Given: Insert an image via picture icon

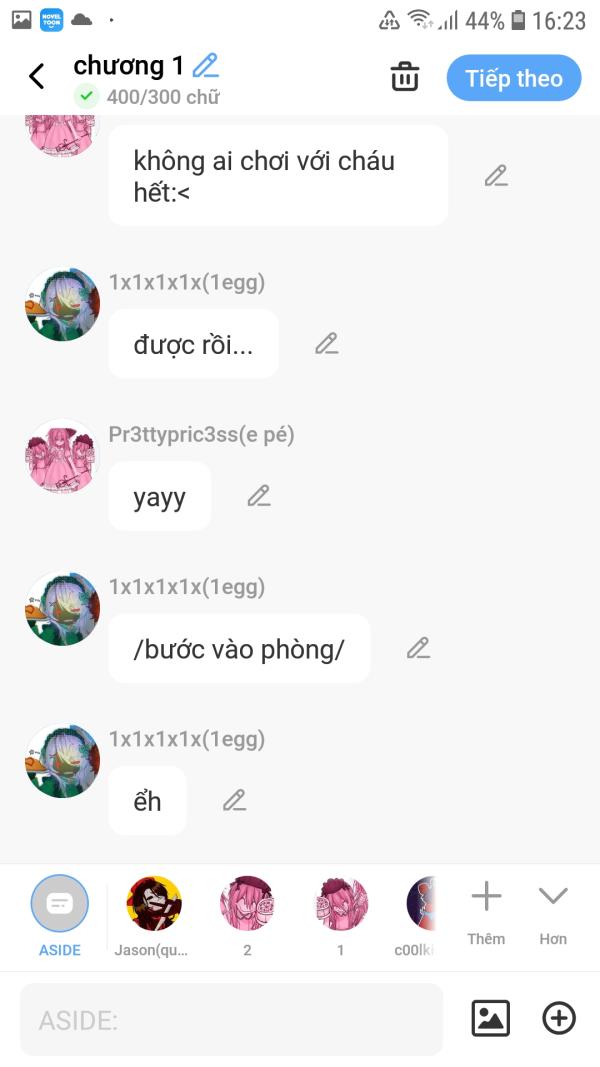Looking at the screenshot, I should point(490,1018).
